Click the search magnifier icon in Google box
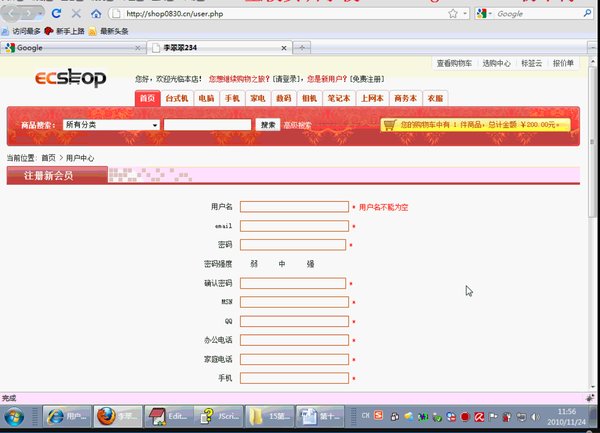600x433 pixels. click(x=587, y=14)
